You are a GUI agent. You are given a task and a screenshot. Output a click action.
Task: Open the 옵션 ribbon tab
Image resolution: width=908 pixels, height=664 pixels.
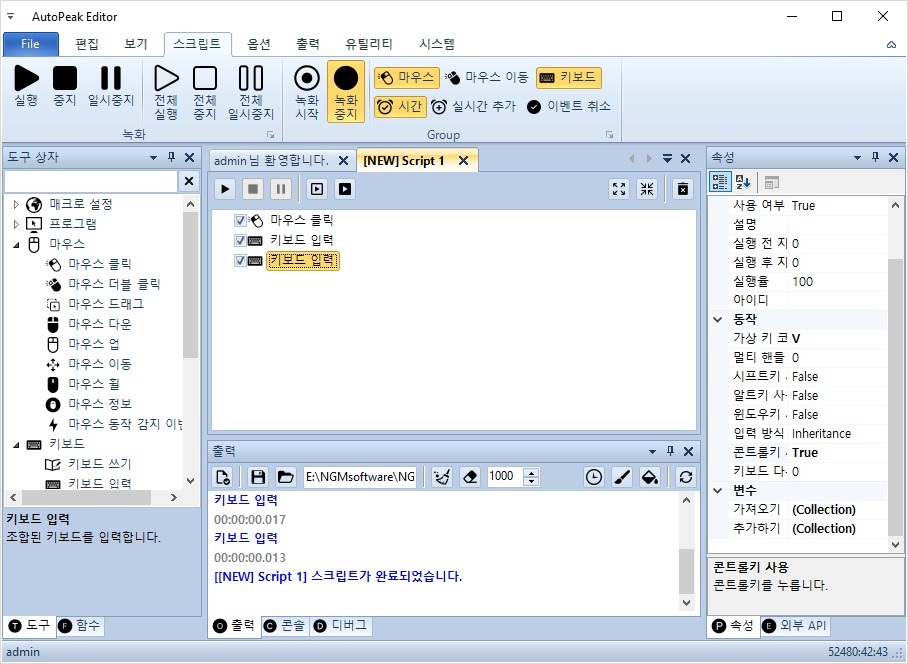[x=259, y=44]
